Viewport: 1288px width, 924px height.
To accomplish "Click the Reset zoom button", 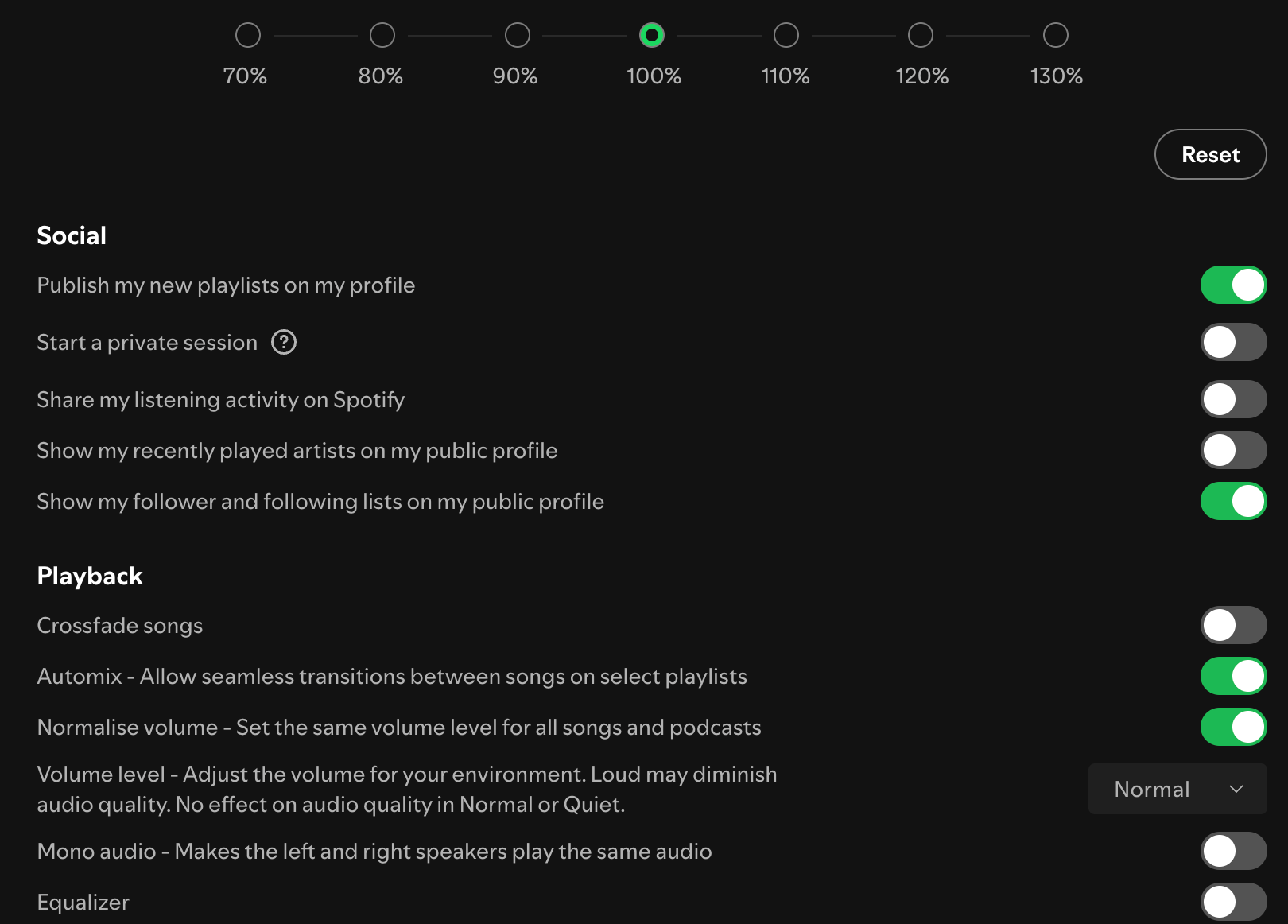I will (1210, 154).
